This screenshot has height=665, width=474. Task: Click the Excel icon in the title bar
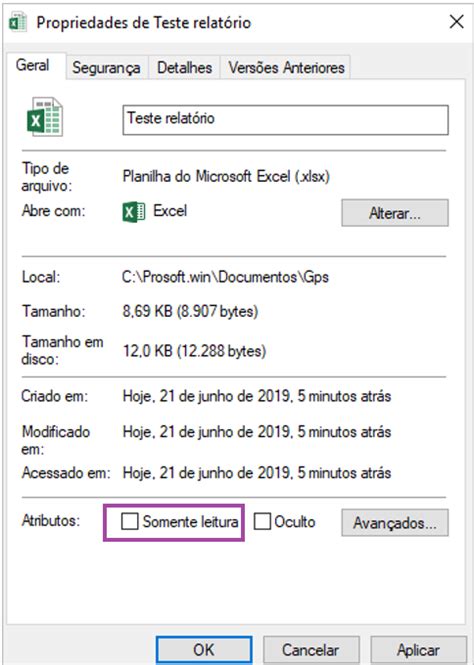tap(18, 22)
